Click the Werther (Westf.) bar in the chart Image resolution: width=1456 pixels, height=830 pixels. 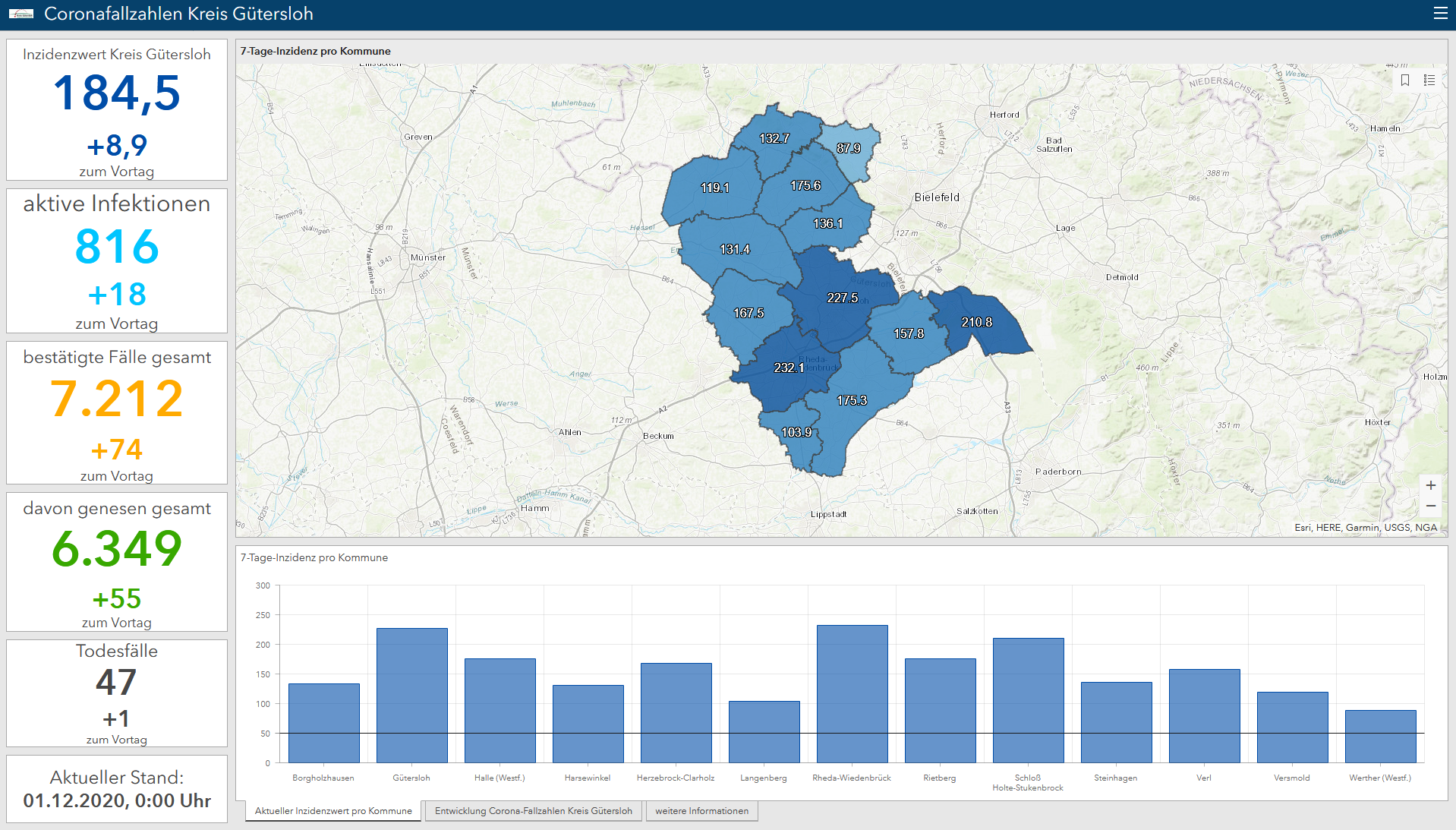click(x=1380, y=736)
